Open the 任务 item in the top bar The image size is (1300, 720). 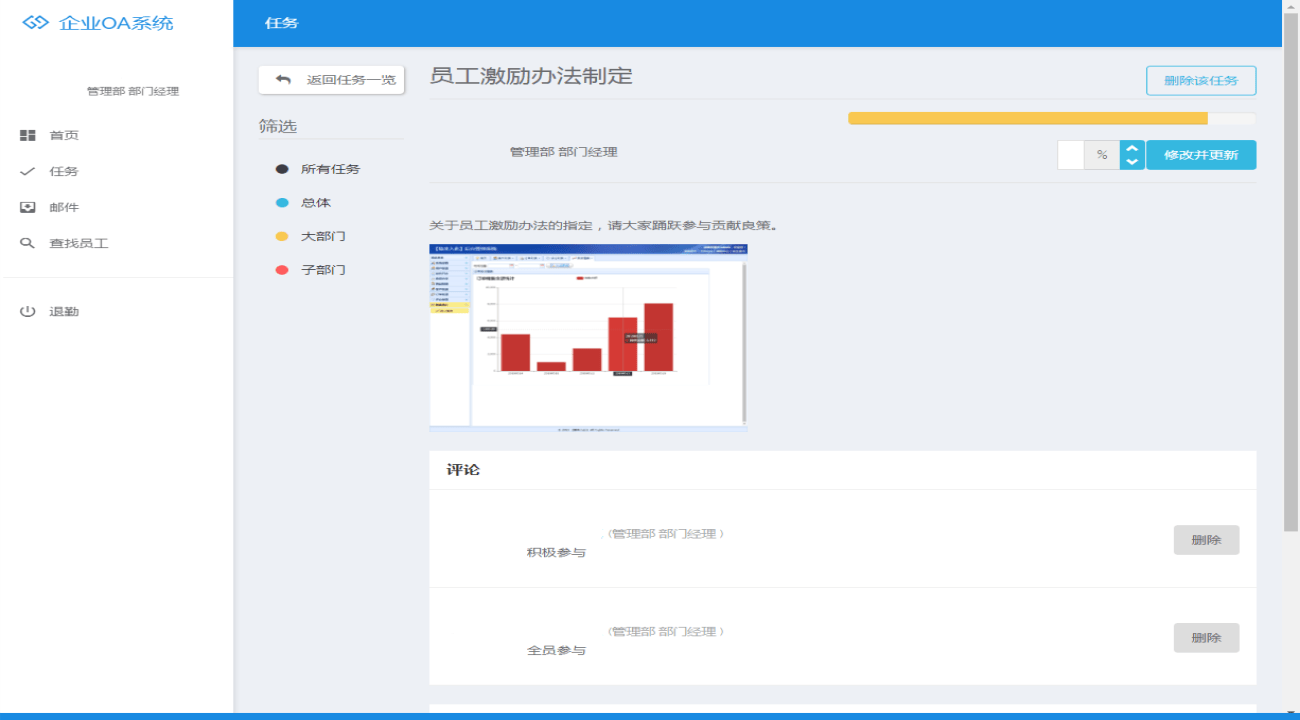tap(283, 22)
